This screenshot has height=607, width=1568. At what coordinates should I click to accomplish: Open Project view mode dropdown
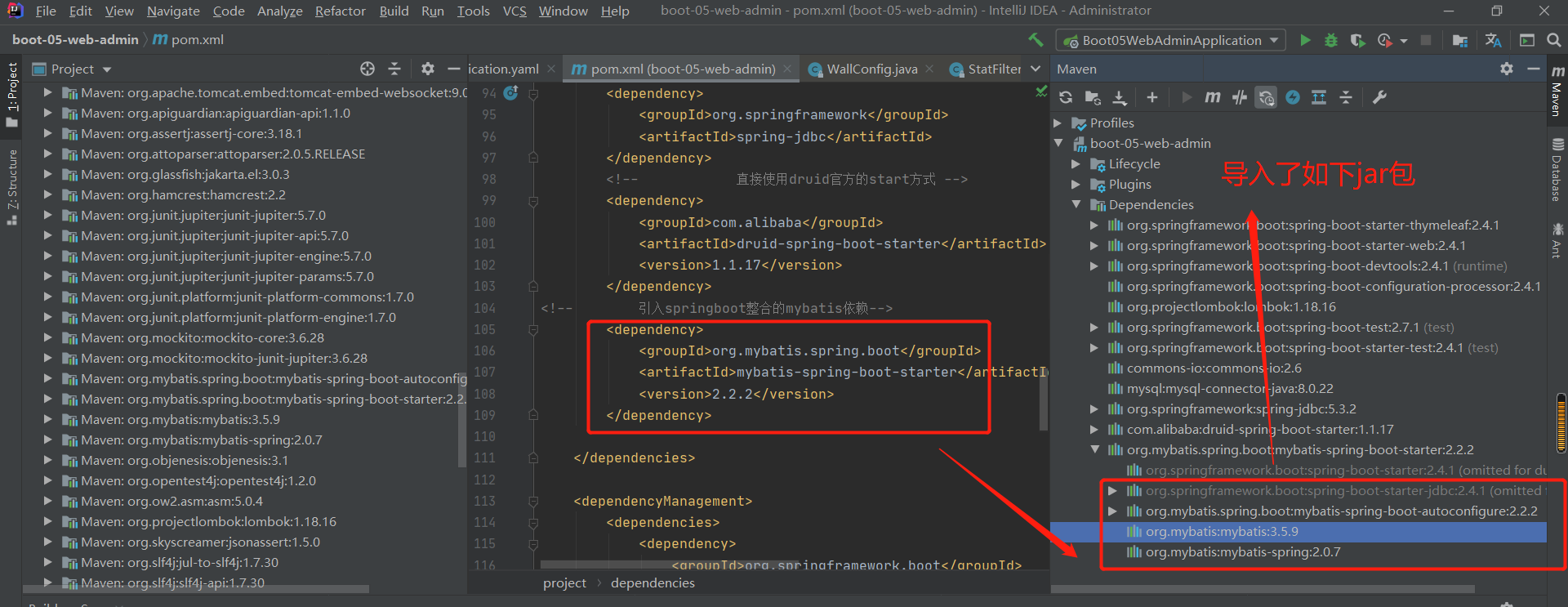click(x=107, y=69)
